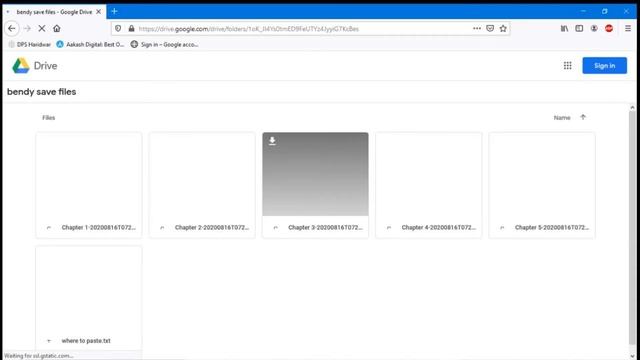The height and width of the screenshot is (360, 640).
Task: Click the where to paste.txt file name
Action: pyautogui.click(x=86, y=340)
